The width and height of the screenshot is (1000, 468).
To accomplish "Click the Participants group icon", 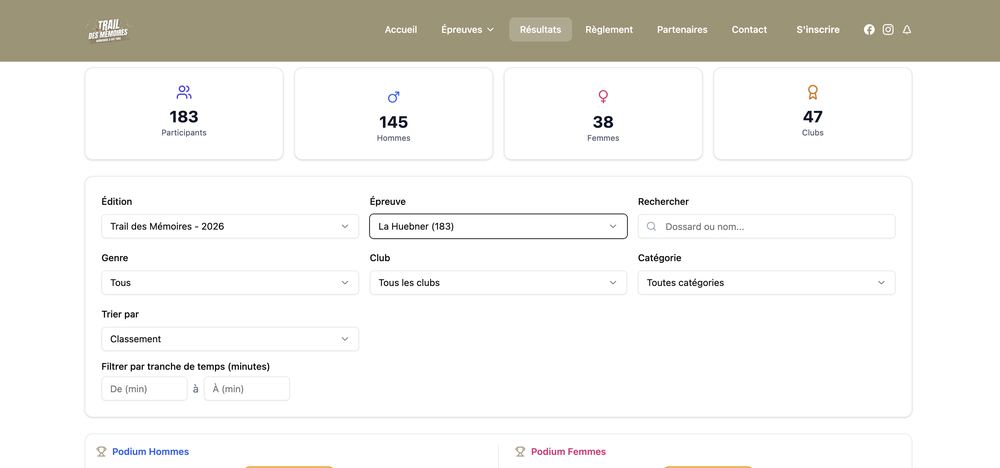I will (184, 92).
